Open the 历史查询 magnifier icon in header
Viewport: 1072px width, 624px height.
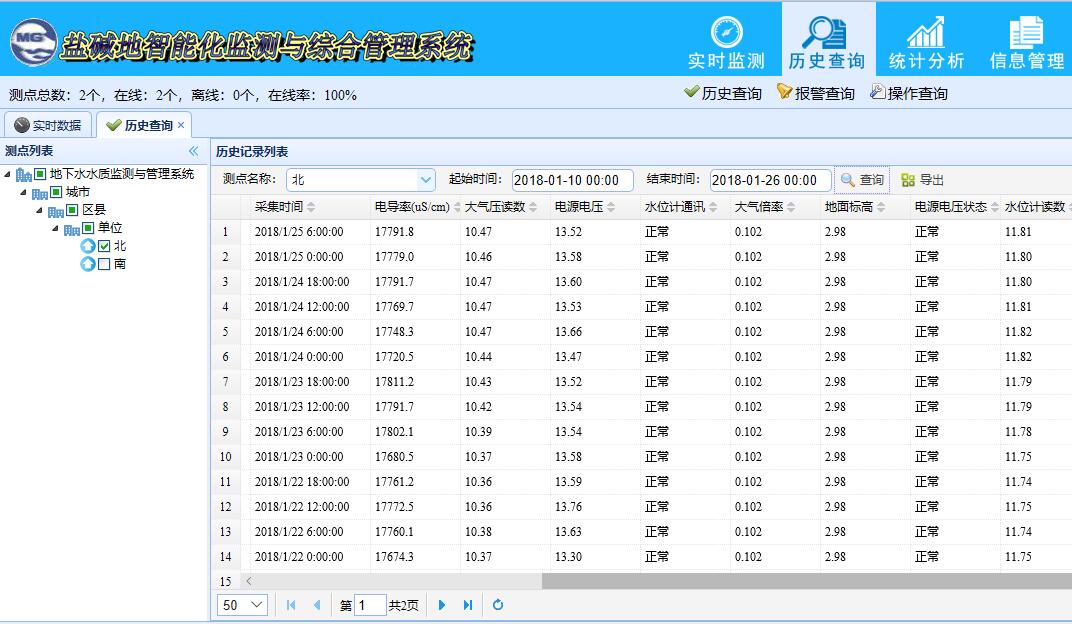tap(825, 31)
